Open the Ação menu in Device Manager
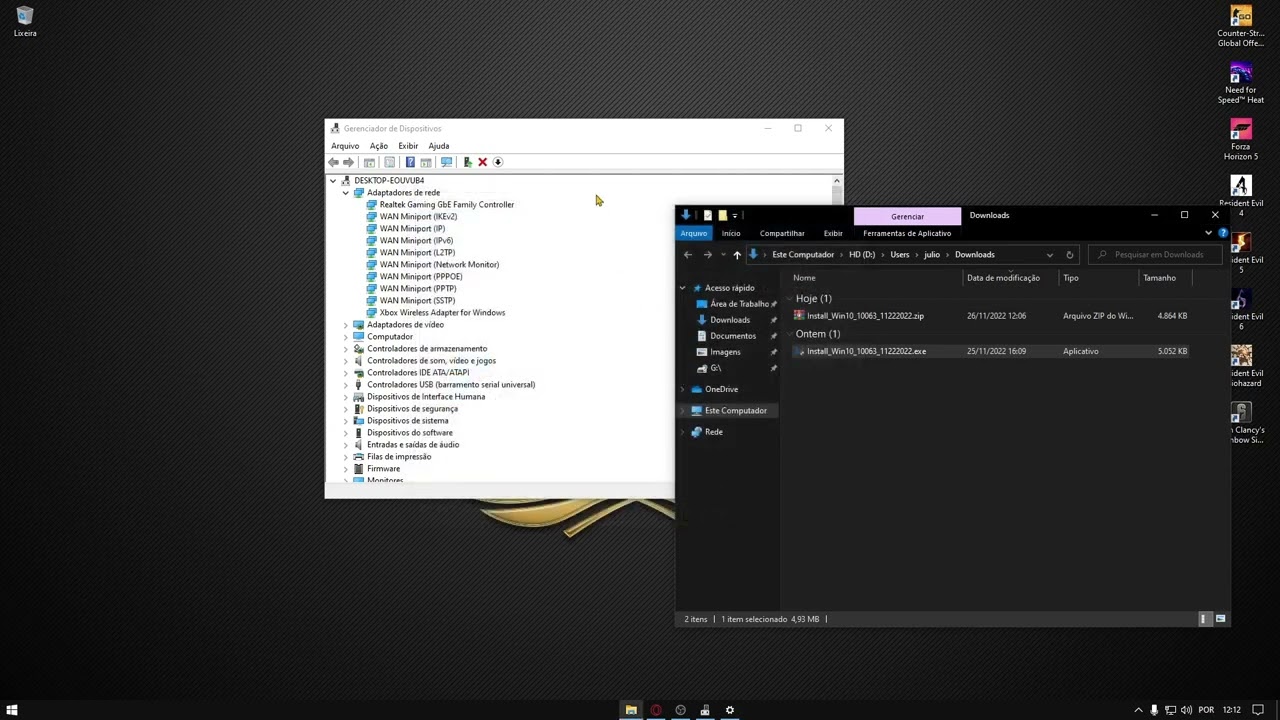1280x720 pixels. [379, 146]
